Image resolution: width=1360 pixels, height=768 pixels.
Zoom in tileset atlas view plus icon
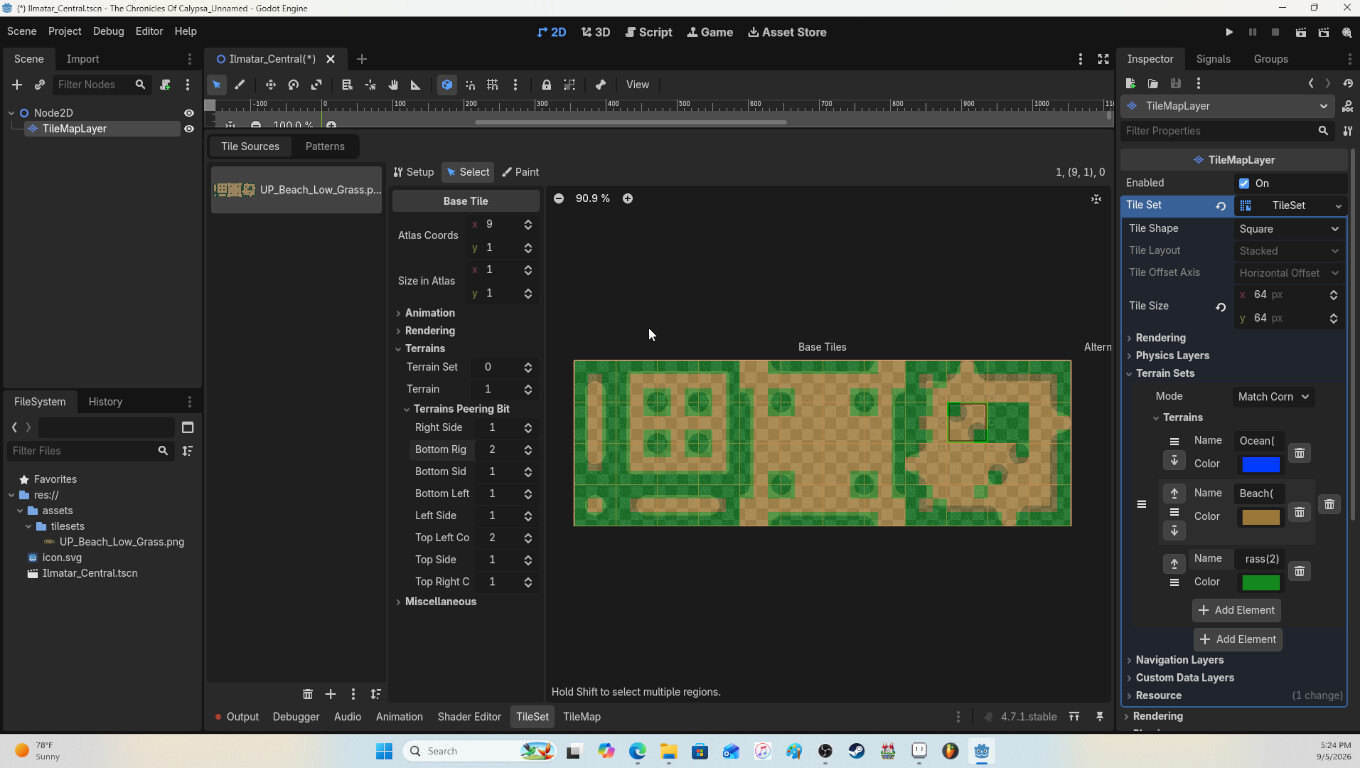(627, 198)
